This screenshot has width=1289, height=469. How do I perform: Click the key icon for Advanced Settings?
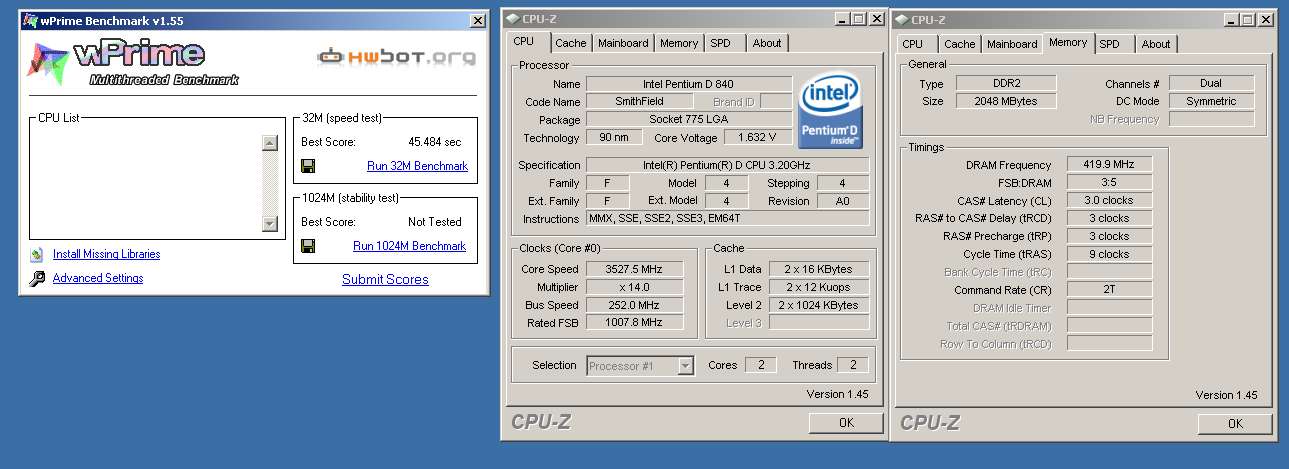tap(37, 279)
